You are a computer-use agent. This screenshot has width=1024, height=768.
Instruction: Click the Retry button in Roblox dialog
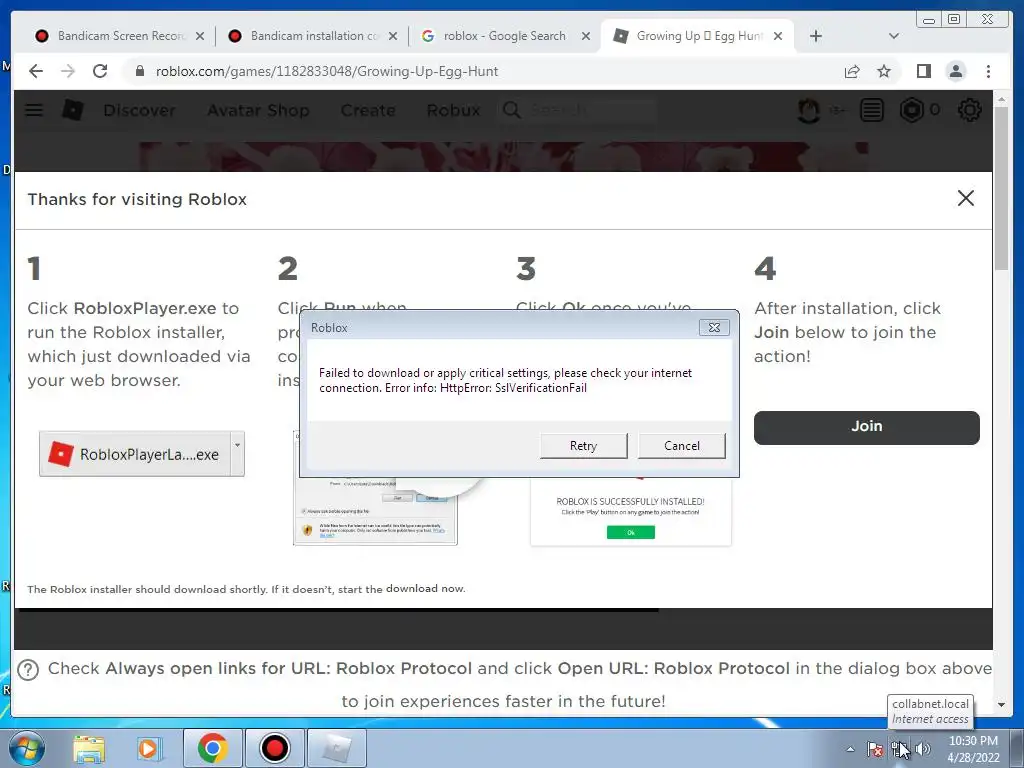[583, 445]
